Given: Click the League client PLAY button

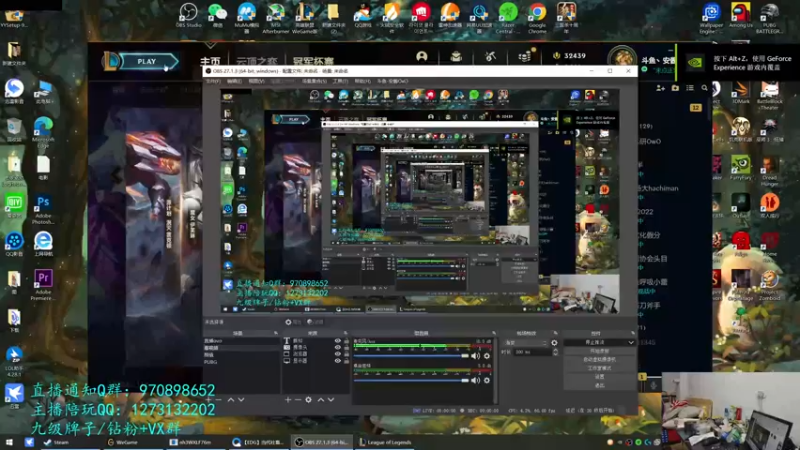Looking at the screenshot, I should (x=147, y=61).
